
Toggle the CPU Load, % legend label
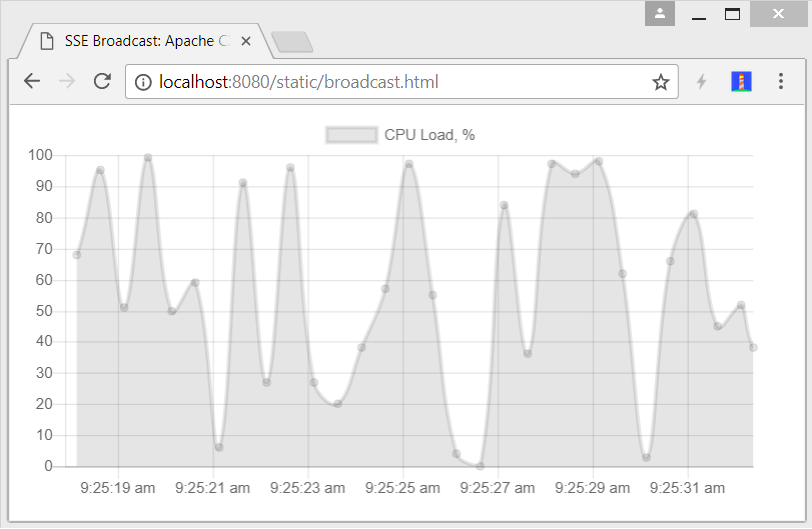pyautogui.click(x=429, y=135)
